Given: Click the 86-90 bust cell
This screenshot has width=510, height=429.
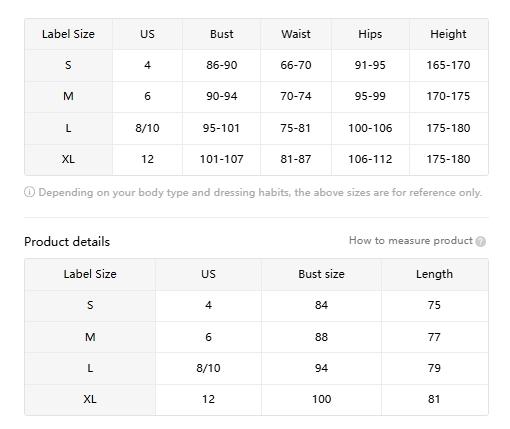Looking at the screenshot, I should tap(221, 65).
